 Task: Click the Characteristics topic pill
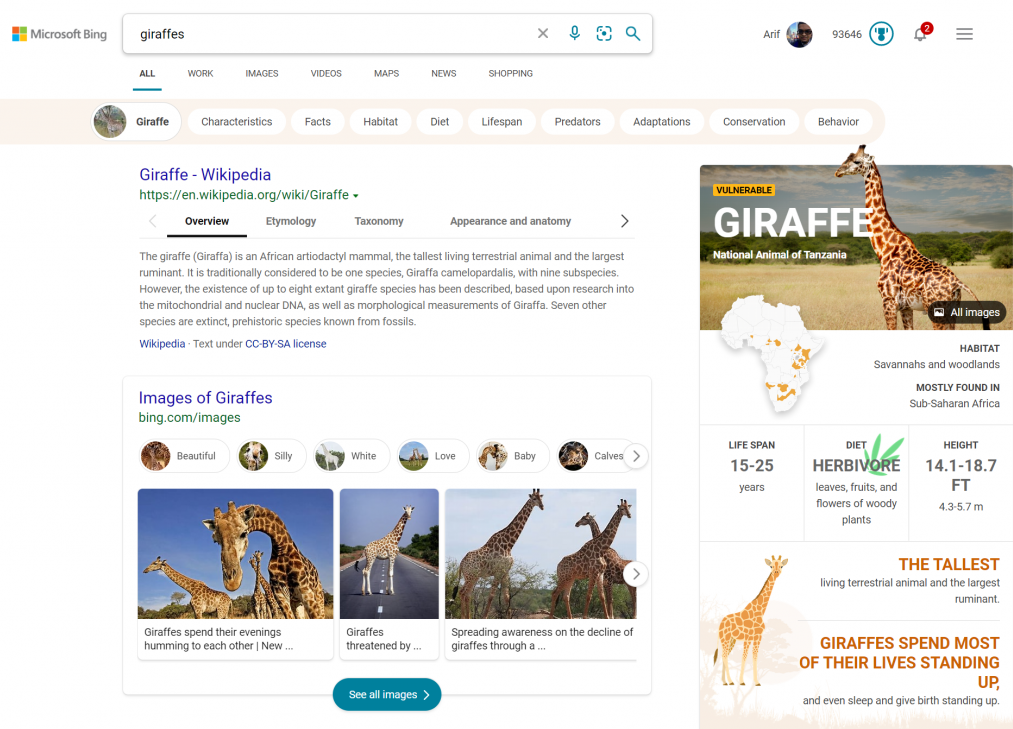click(236, 122)
